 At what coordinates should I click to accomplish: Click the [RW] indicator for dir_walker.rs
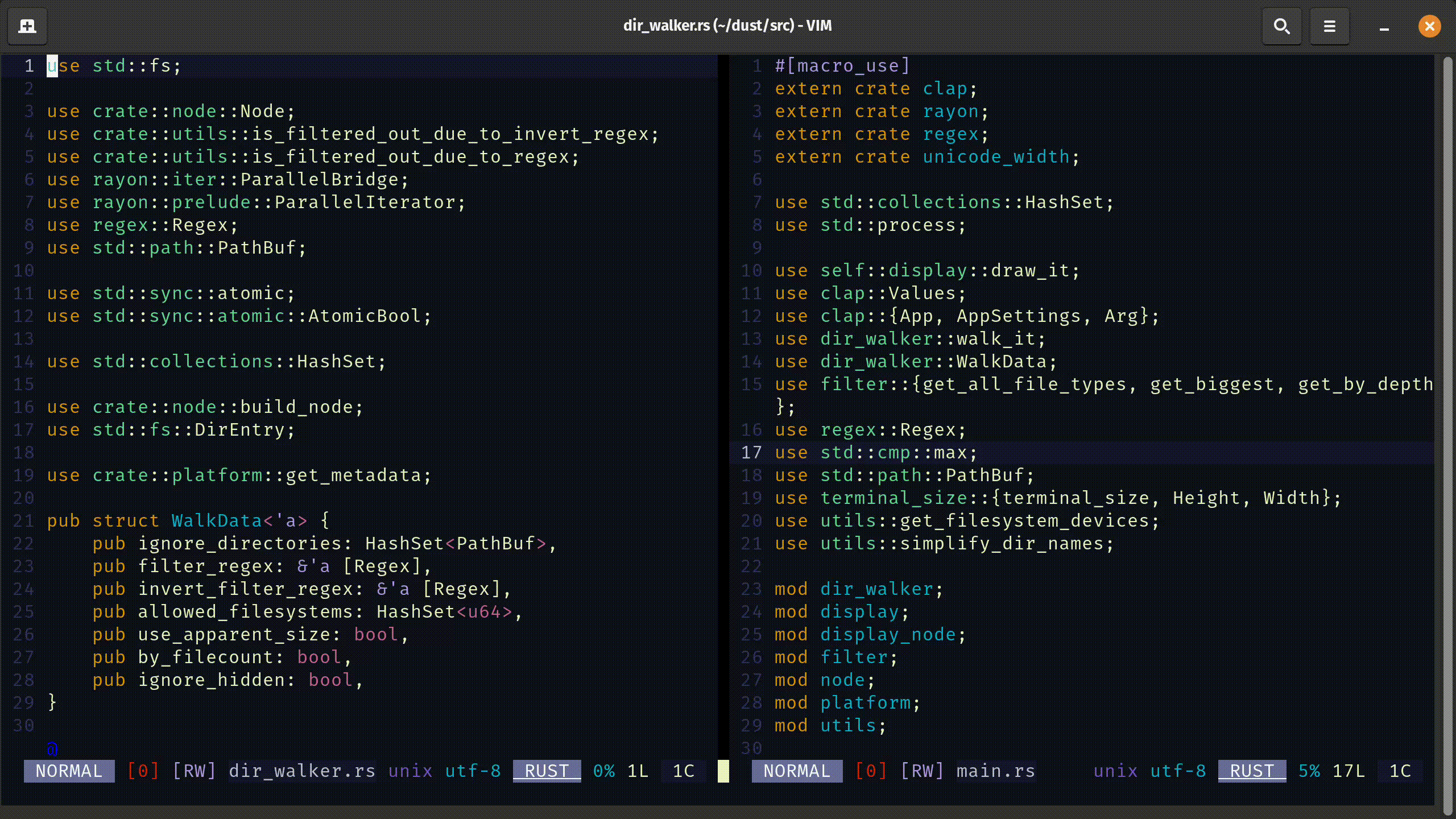point(193,771)
